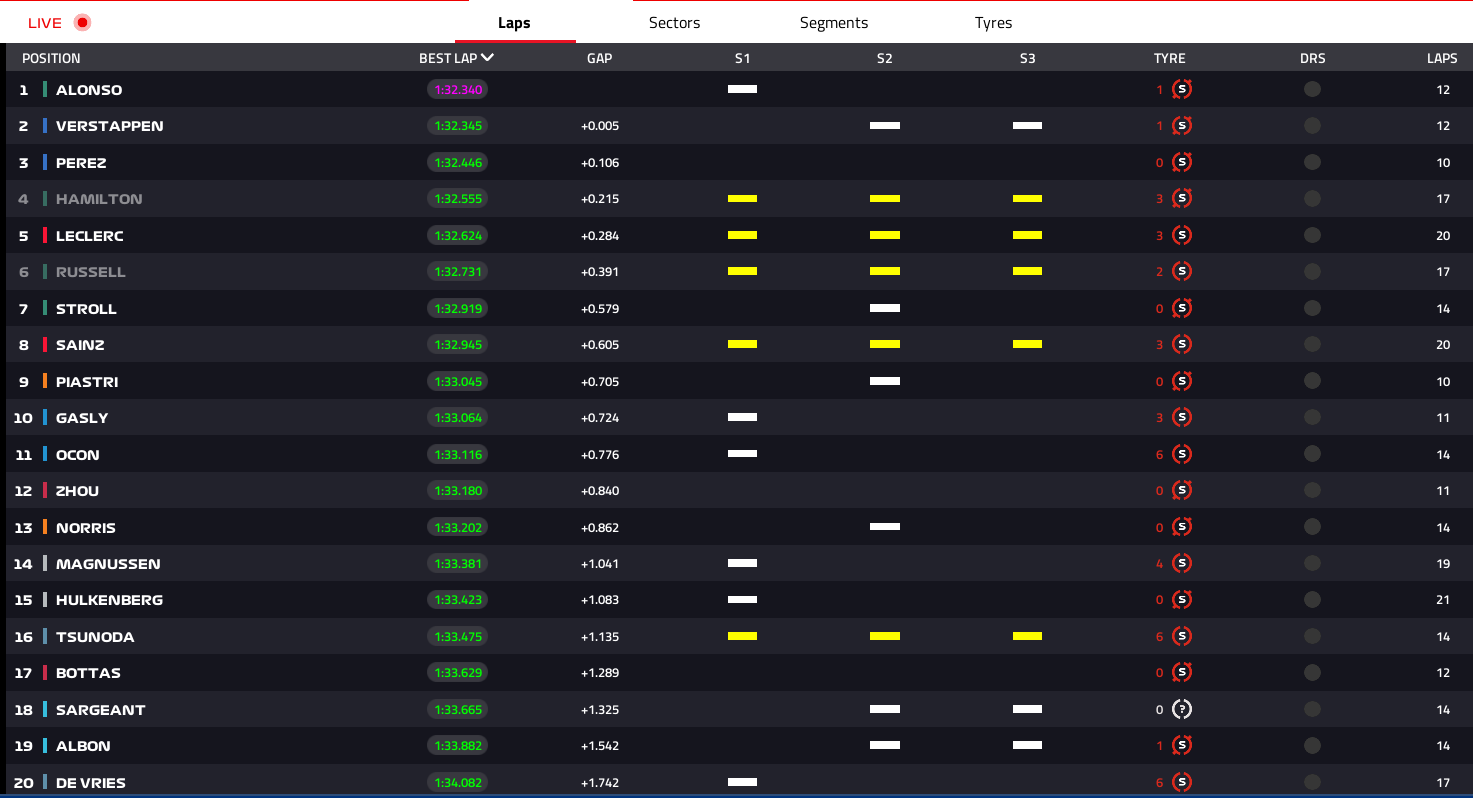This screenshot has height=798, width=1473.
Task: Click De Vries's DRS indicator dot
Action: click(x=1312, y=783)
